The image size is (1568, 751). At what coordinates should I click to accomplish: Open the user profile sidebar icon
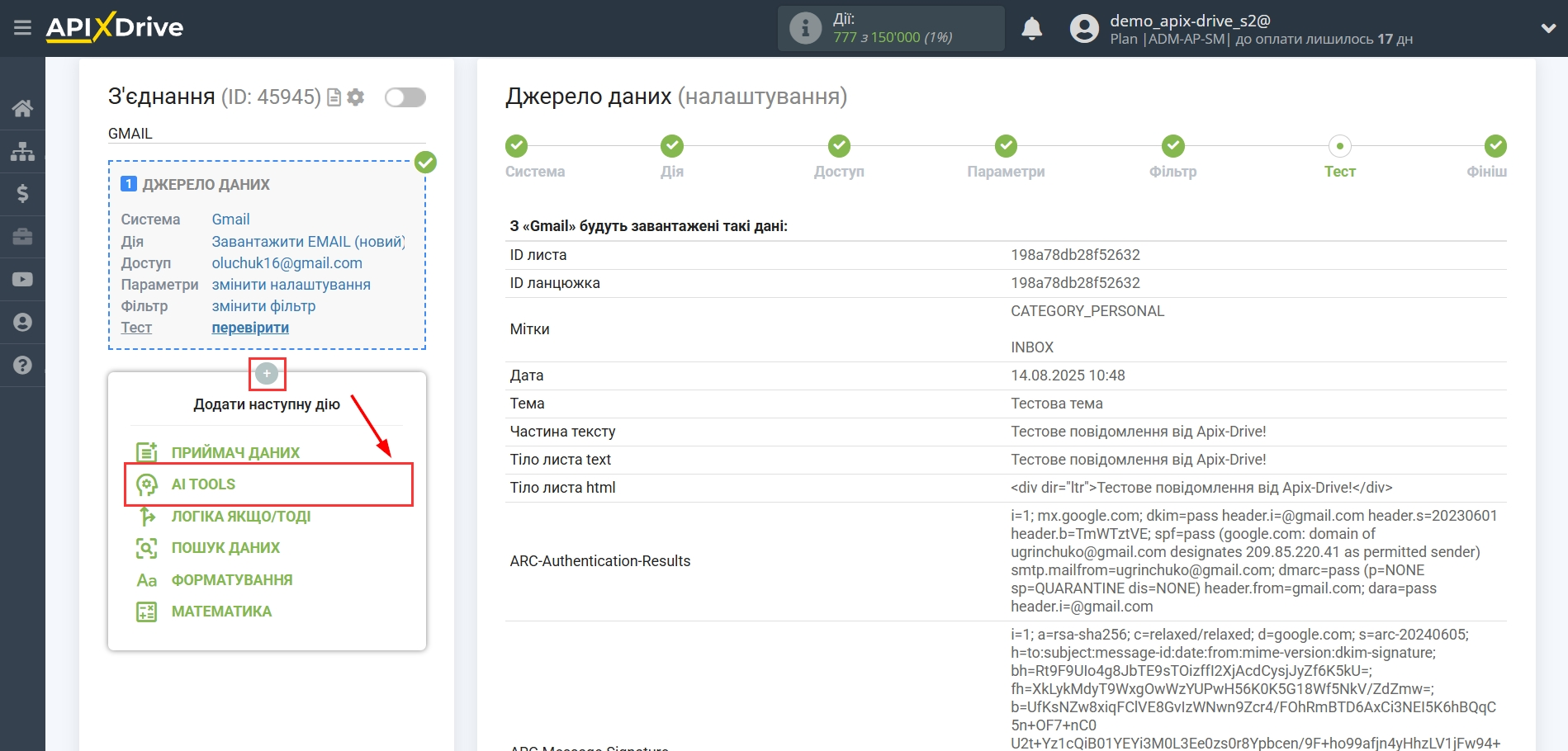(22, 322)
